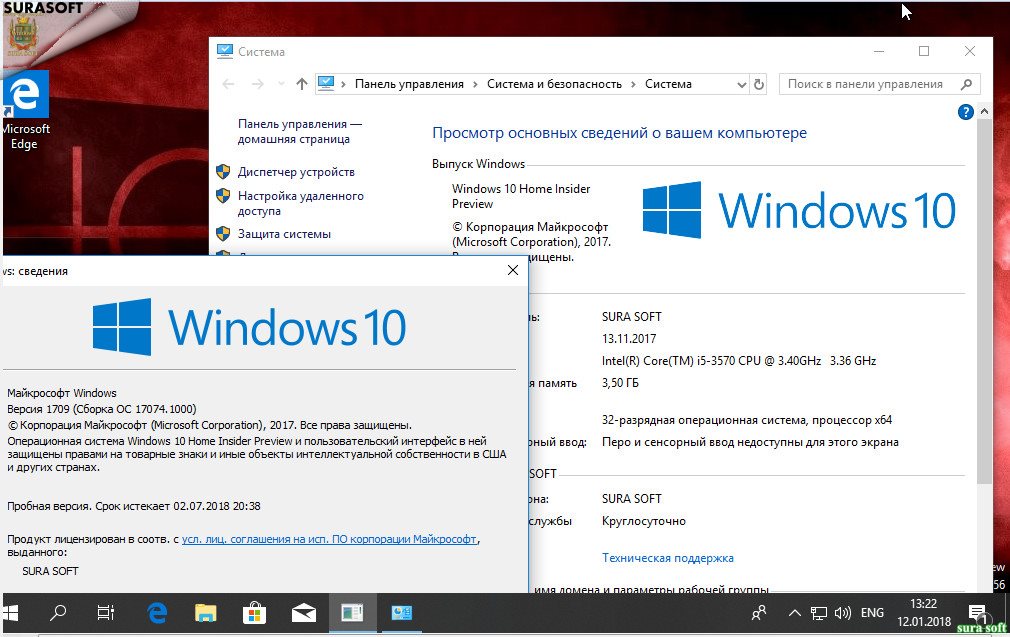Click '3,50 ГБ' memory value

pyautogui.click(x=620, y=383)
